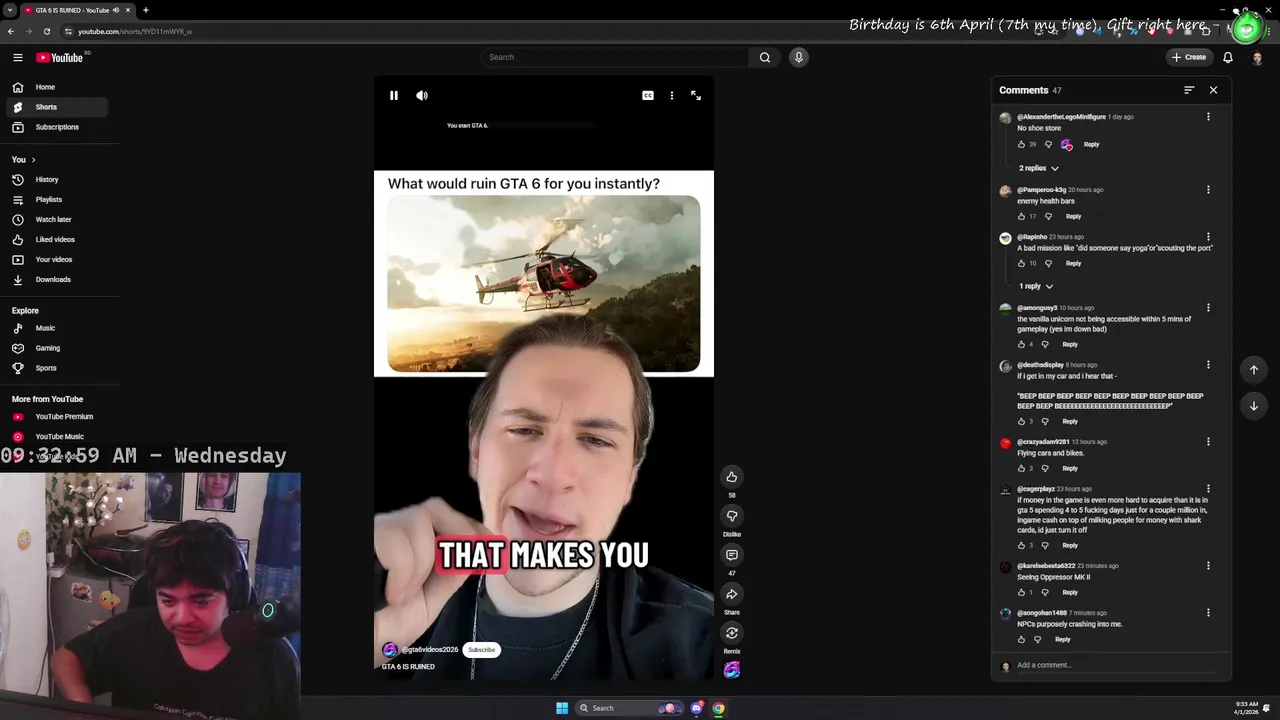Reply to 'NPCs purposely crashing into me'

point(1063,640)
